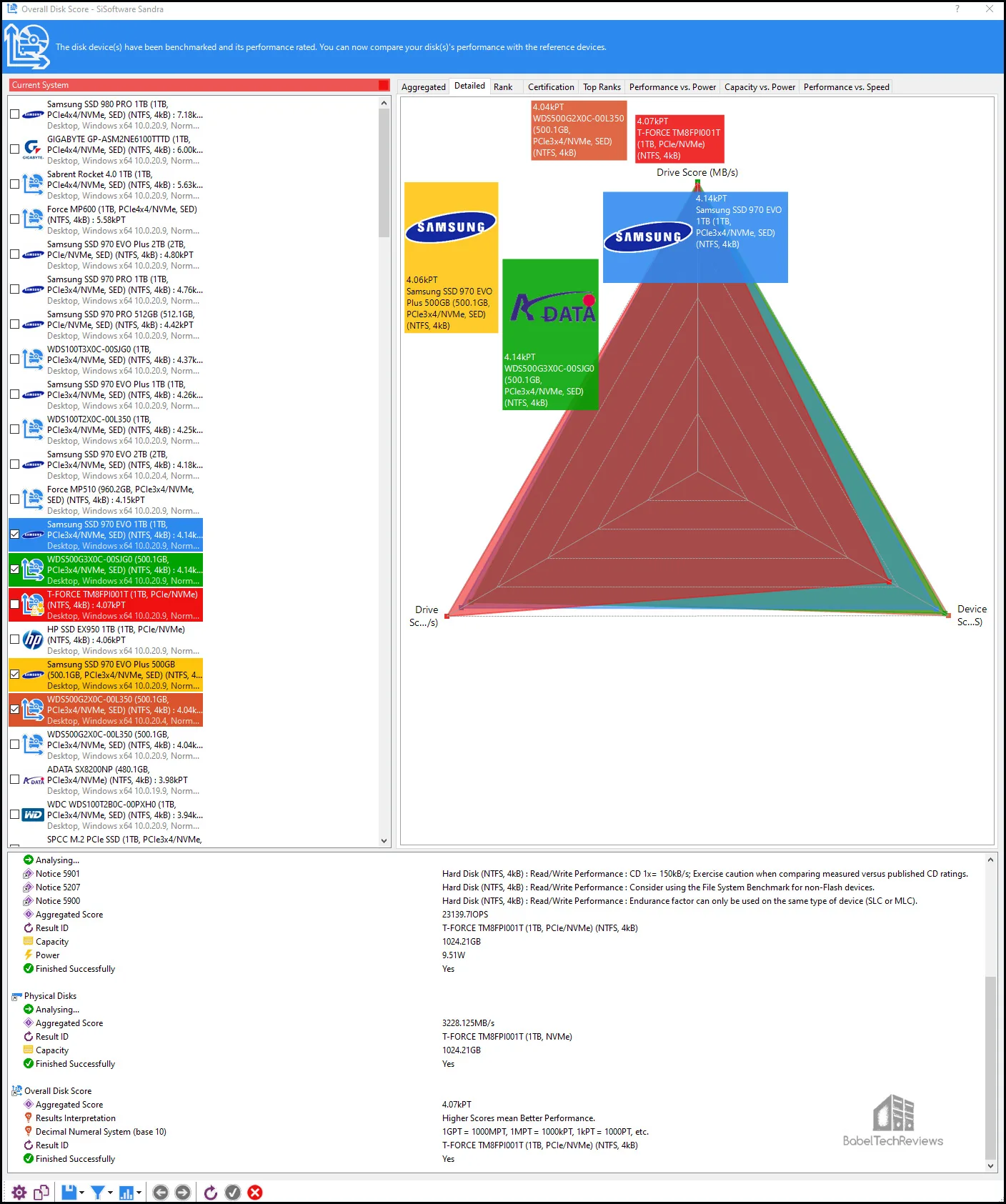
Task: Click the yellow Samsung 970 EVO Plus label
Action: [451, 257]
